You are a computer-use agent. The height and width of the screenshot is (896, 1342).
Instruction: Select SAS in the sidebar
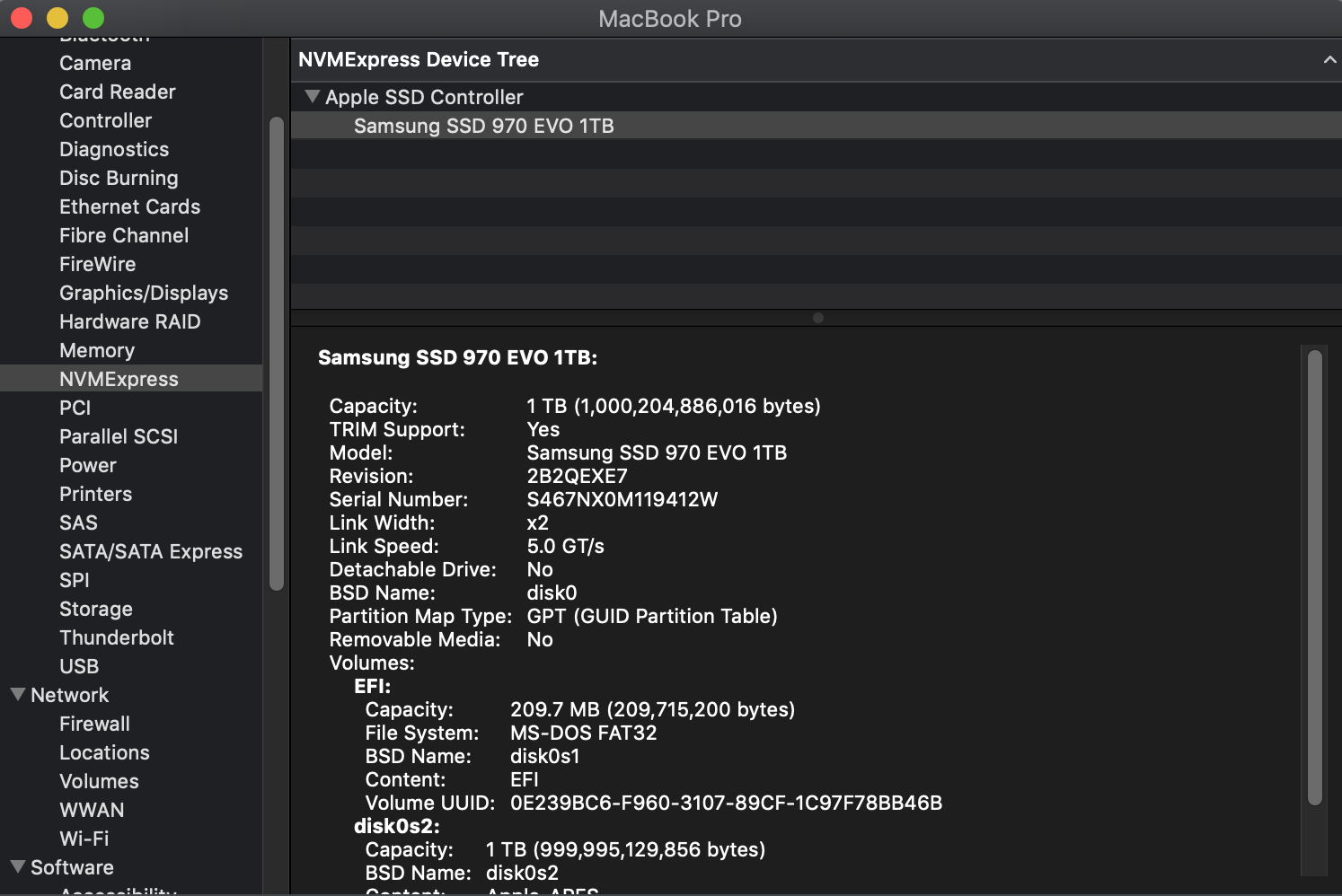pyautogui.click(x=78, y=523)
